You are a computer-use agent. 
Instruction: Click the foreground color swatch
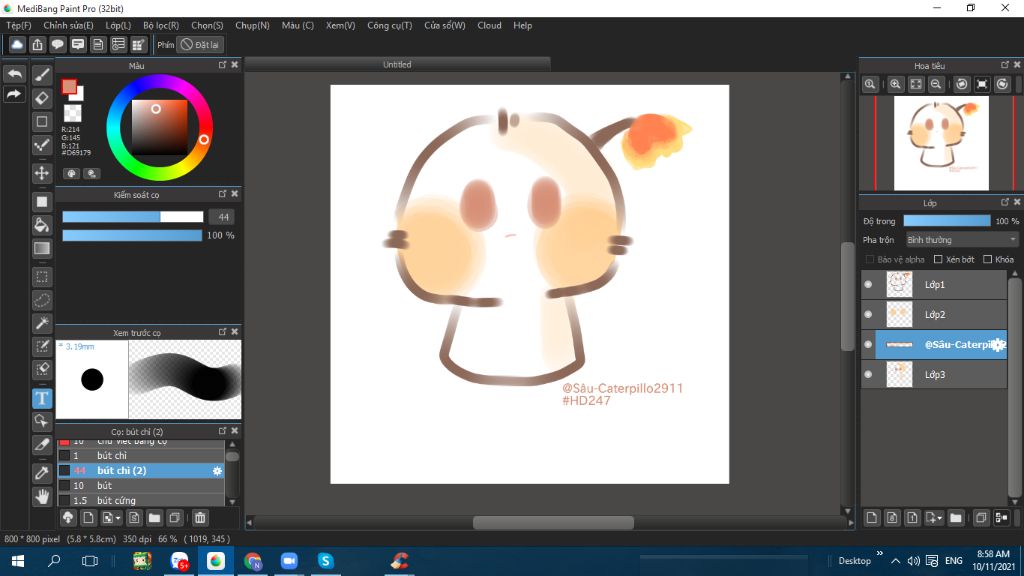coord(69,87)
